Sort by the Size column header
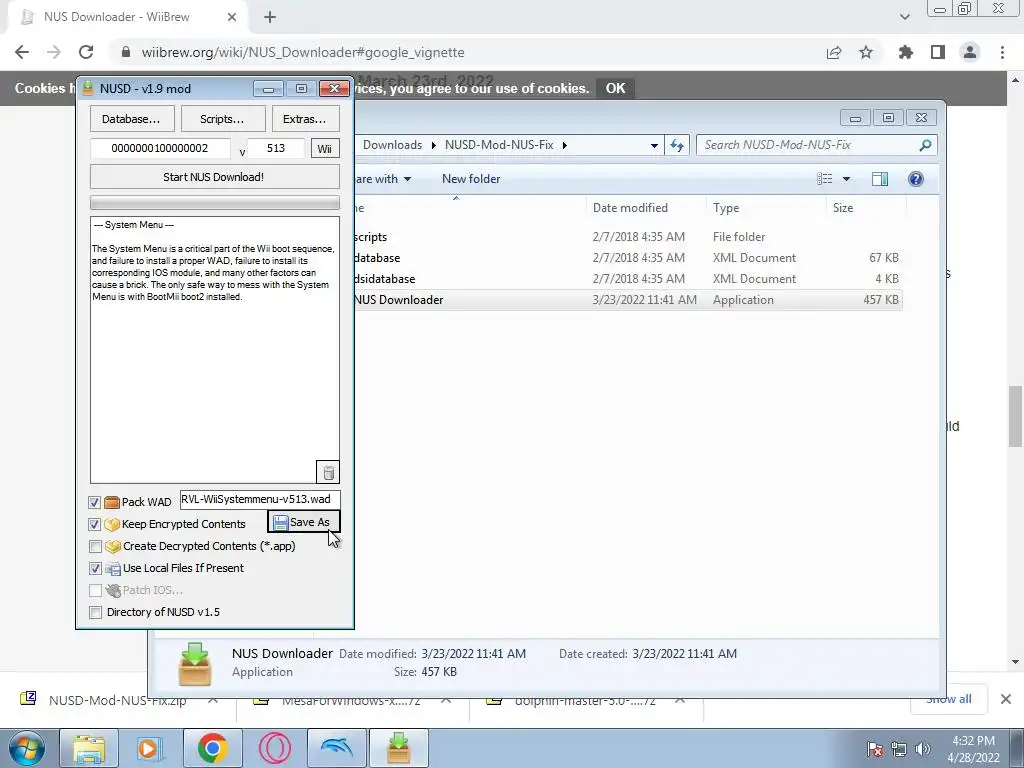 tap(843, 208)
